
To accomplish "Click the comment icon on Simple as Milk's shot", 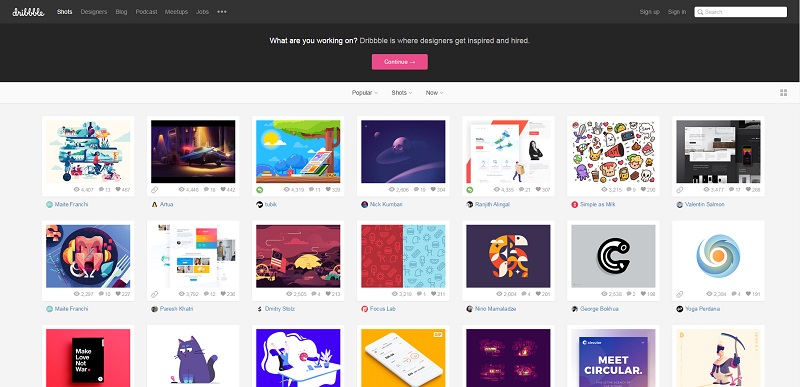I will 629,190.
